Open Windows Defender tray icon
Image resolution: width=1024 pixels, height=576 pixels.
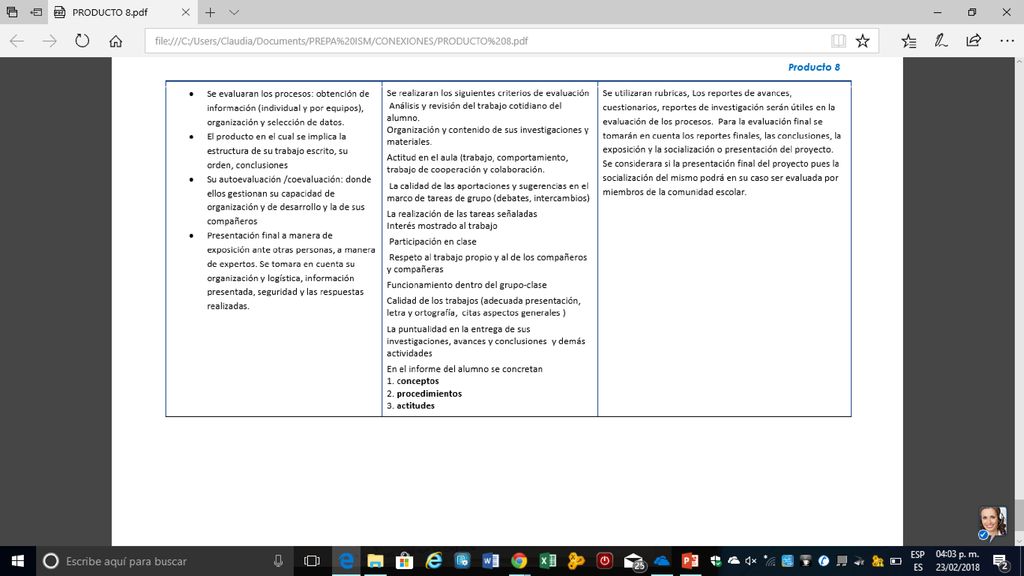click(716, 561)
